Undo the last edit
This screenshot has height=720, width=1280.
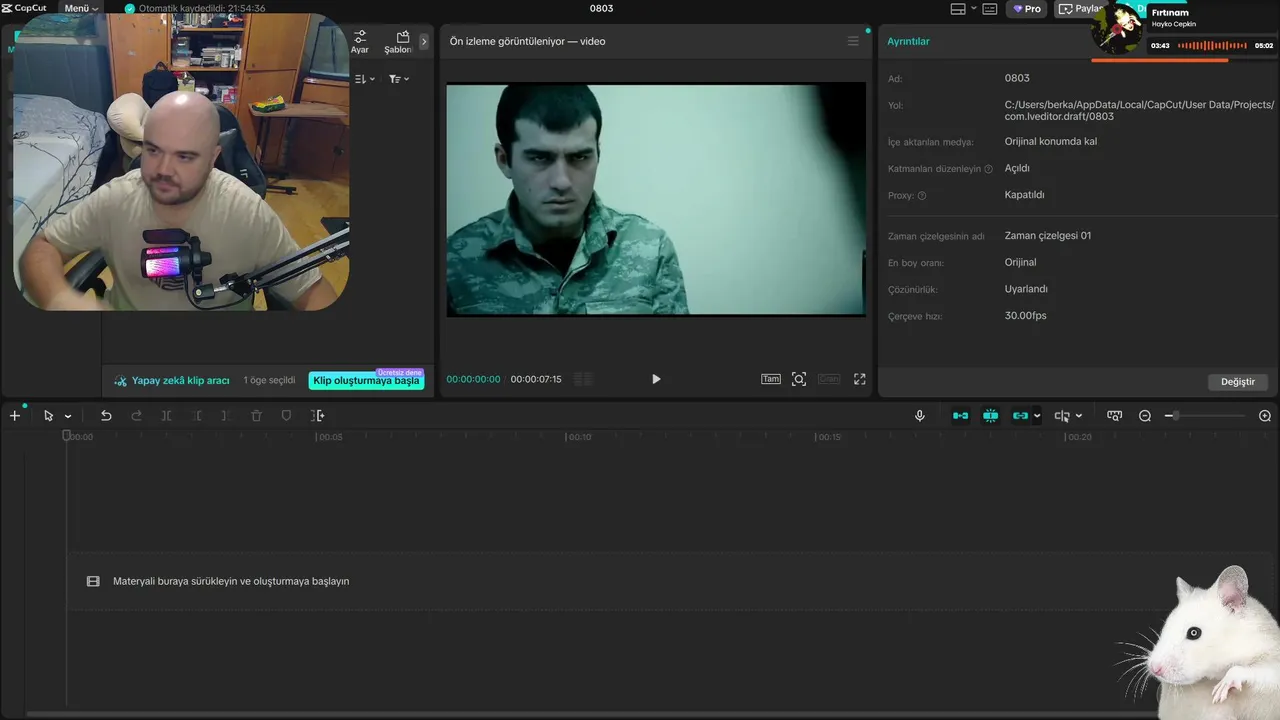106,416
